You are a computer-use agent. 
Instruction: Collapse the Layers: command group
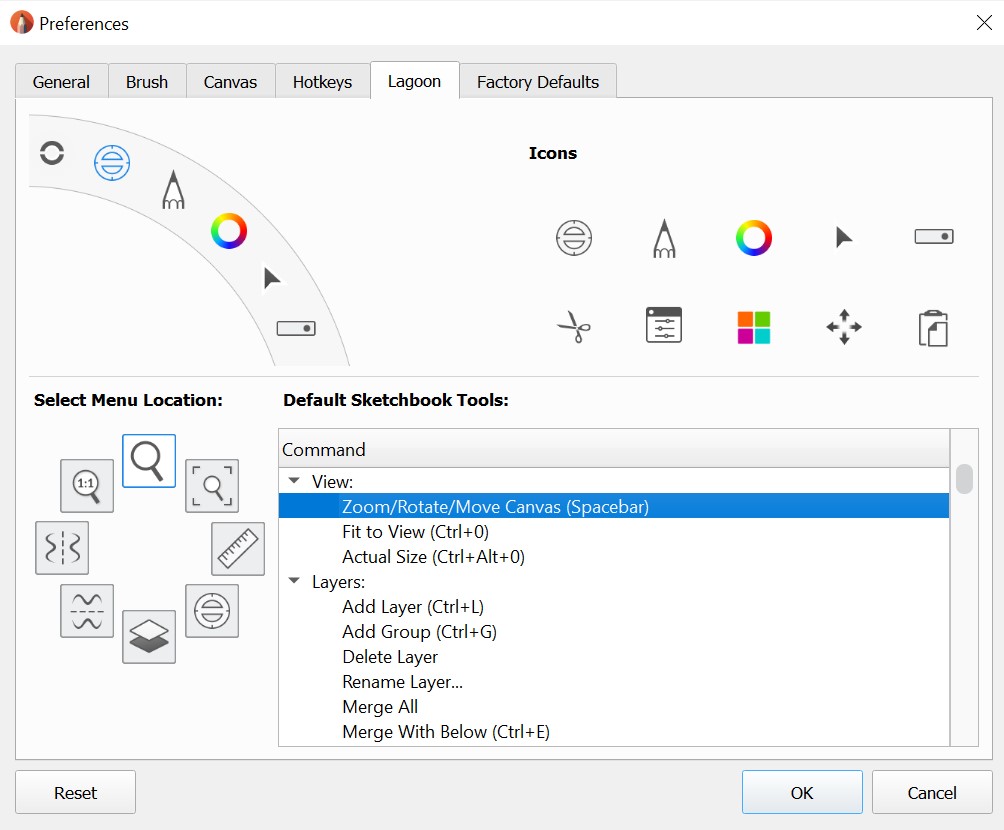click(x=295, y=581)
